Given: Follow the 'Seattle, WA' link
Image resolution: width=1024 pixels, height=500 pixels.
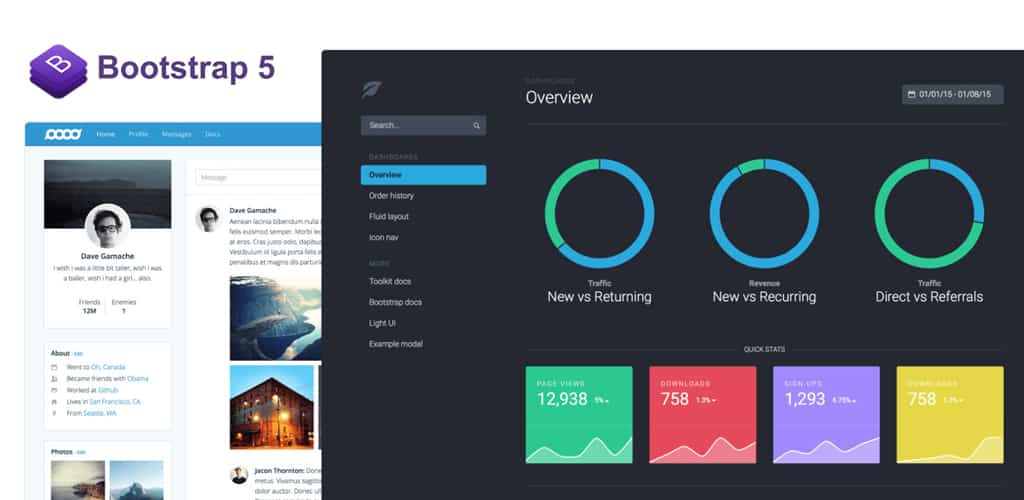Looking at the screenshot, I should pos(100,413).
